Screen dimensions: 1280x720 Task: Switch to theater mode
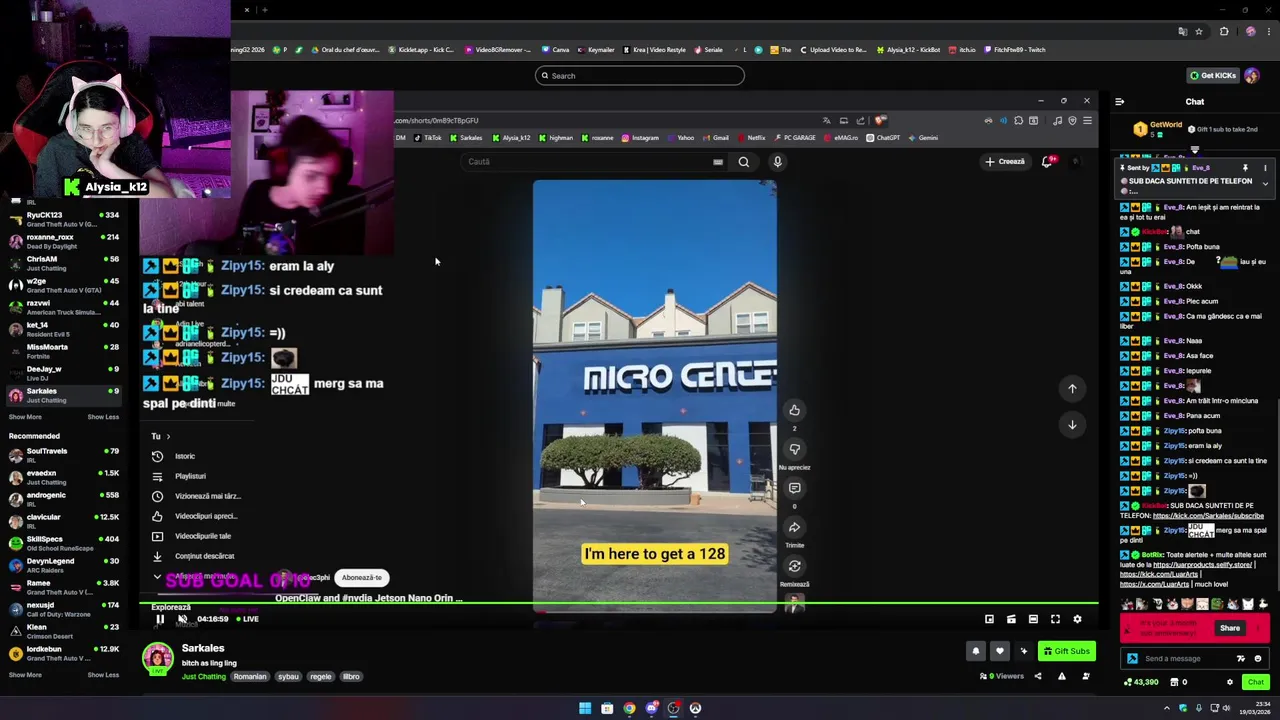1033,619
